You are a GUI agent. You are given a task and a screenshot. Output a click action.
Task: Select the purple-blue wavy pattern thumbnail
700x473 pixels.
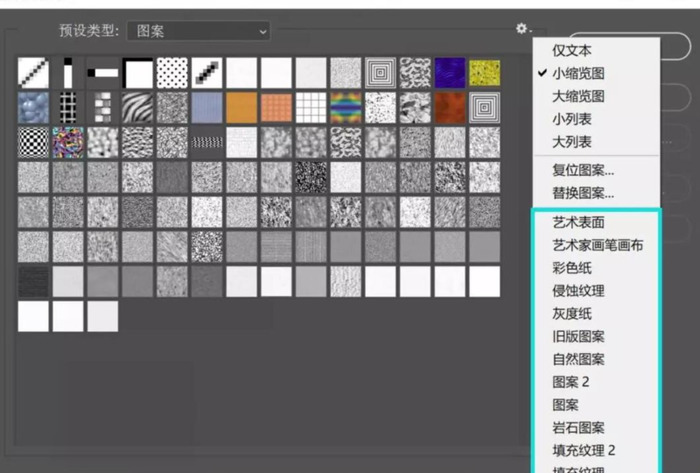click(450, 73)
